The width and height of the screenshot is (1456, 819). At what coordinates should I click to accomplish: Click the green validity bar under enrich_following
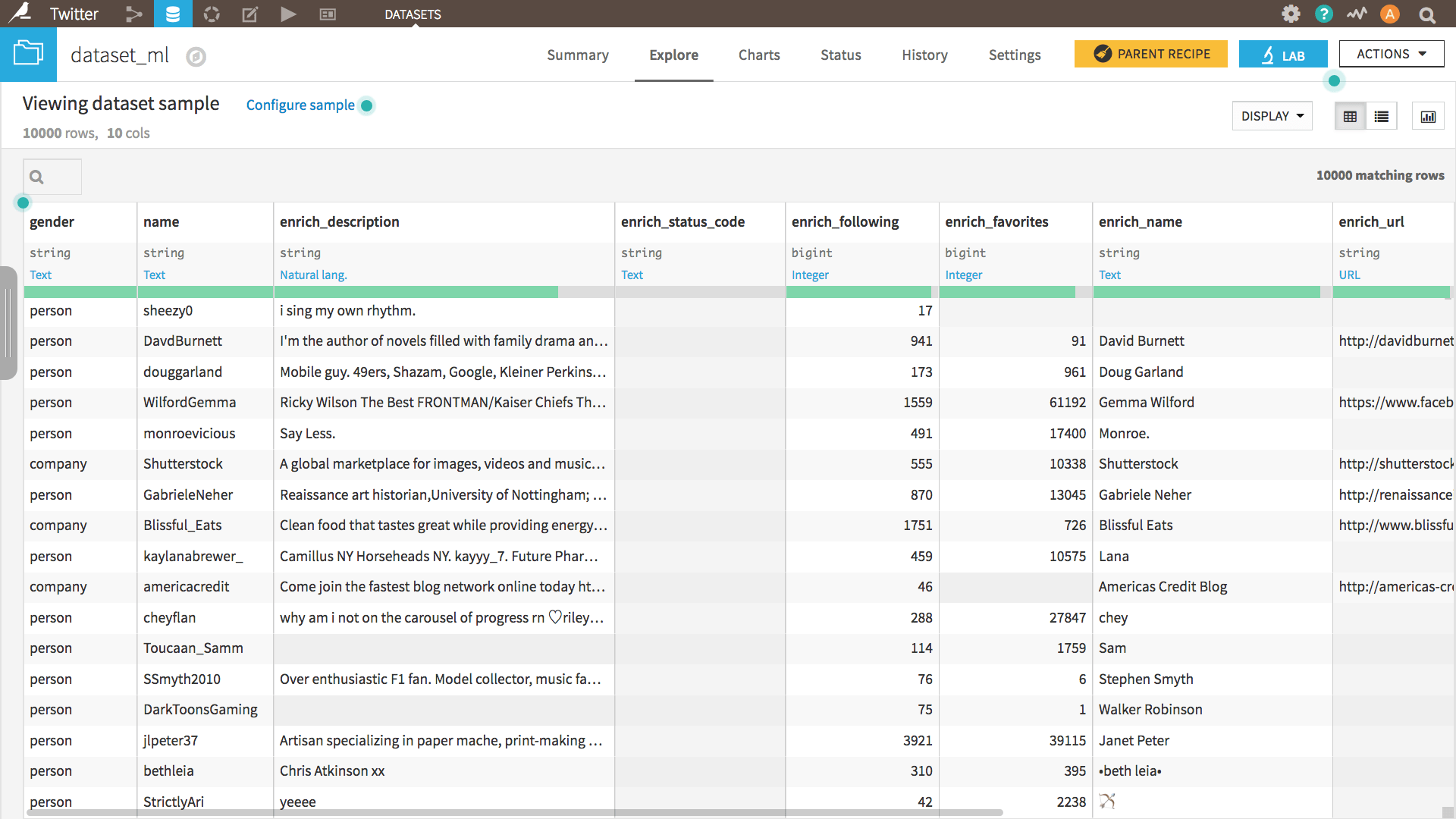858,292
